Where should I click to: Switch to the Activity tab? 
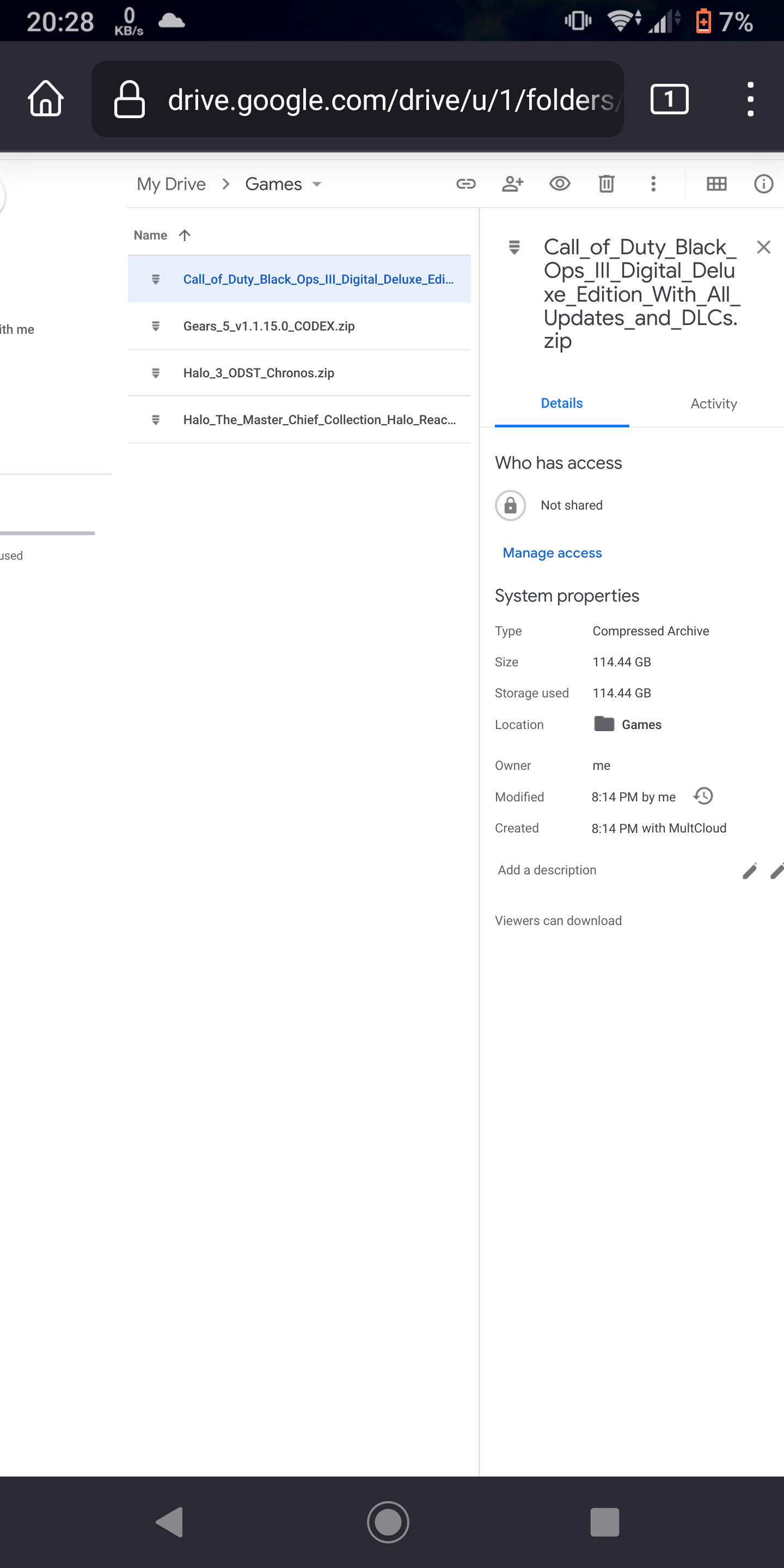click(713, 403)
